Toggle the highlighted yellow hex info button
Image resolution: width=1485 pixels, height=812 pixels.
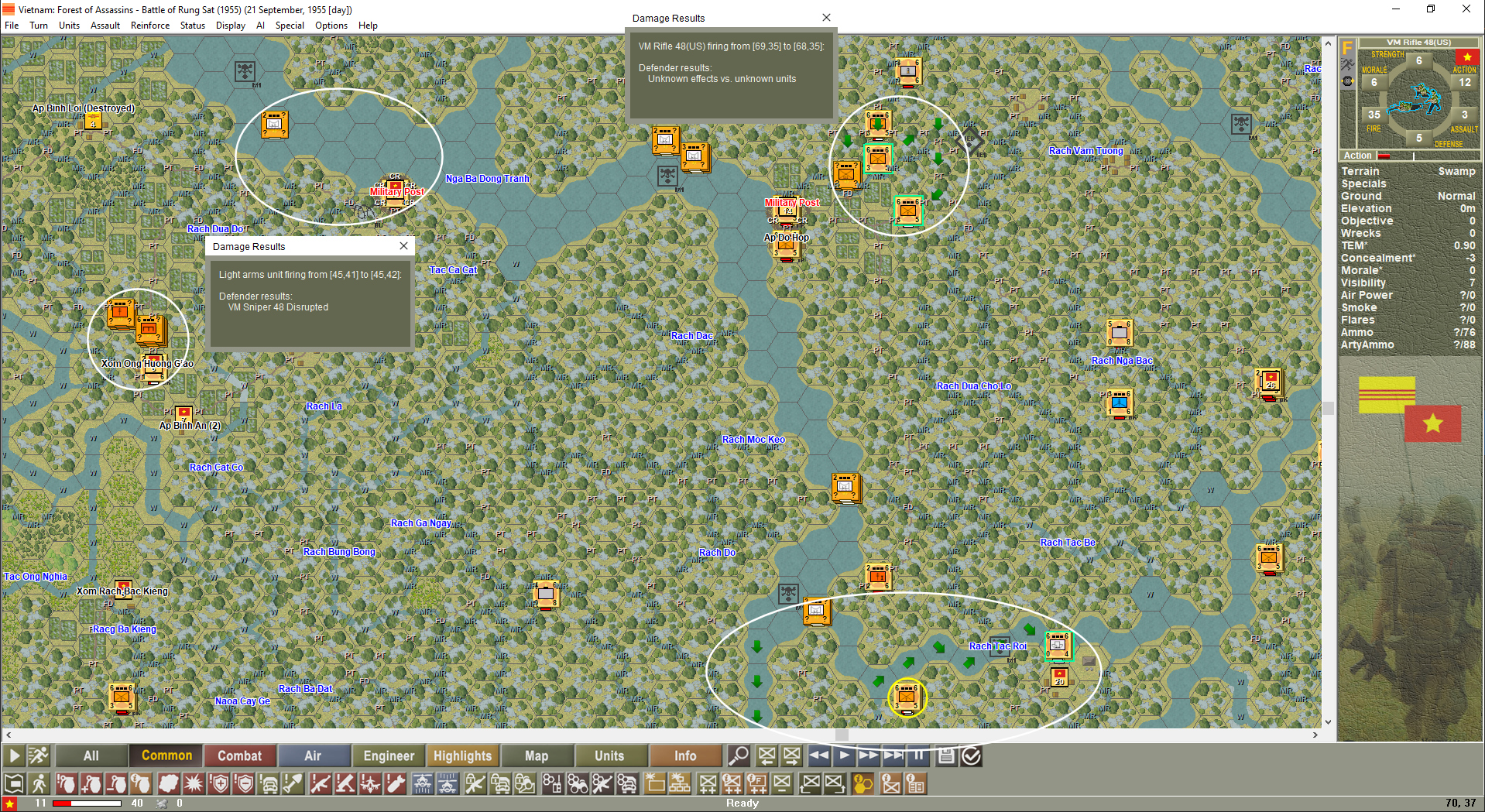click(x=863, y=783)
